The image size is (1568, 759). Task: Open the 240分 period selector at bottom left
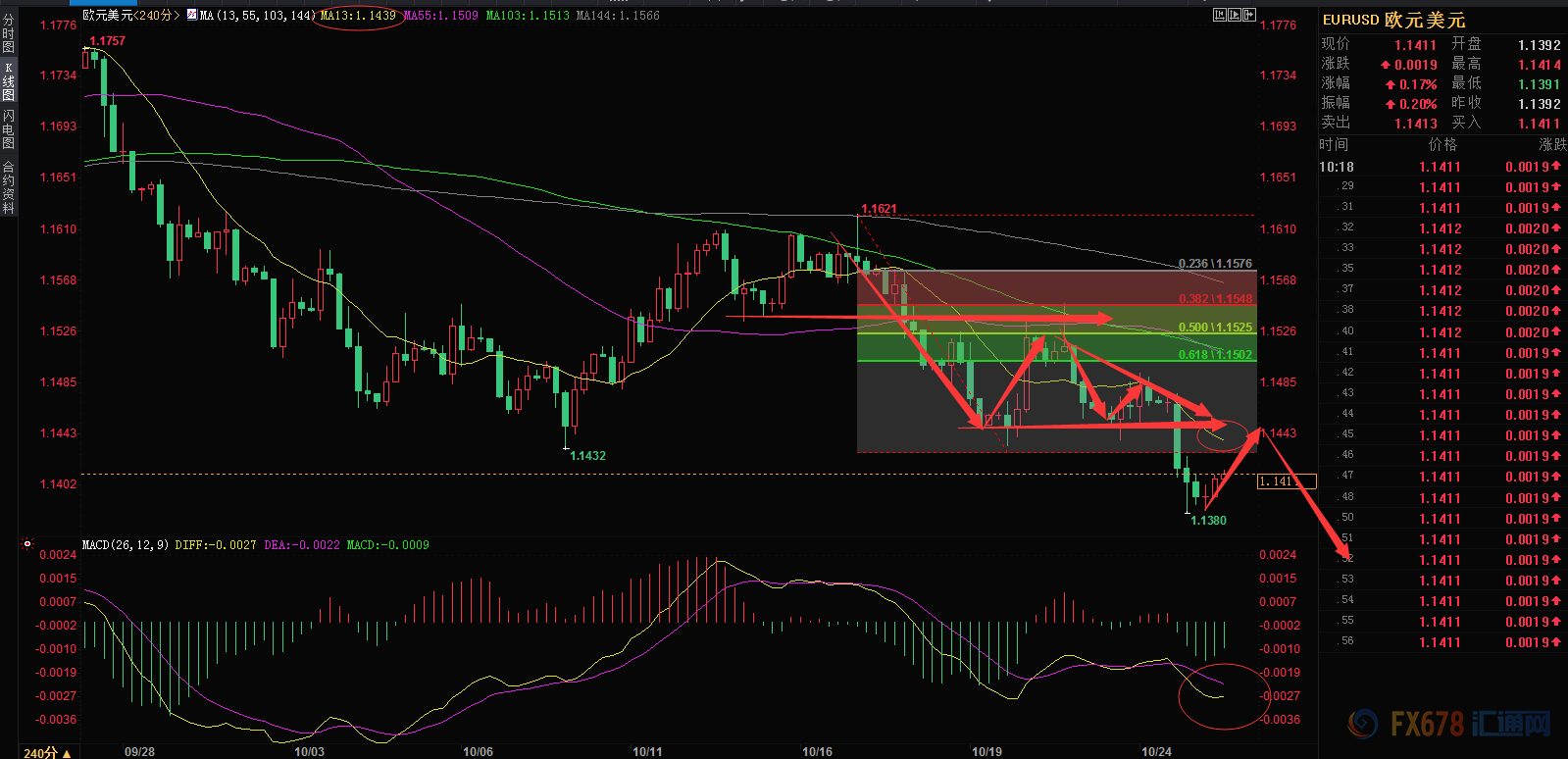(x=47, y=752)
